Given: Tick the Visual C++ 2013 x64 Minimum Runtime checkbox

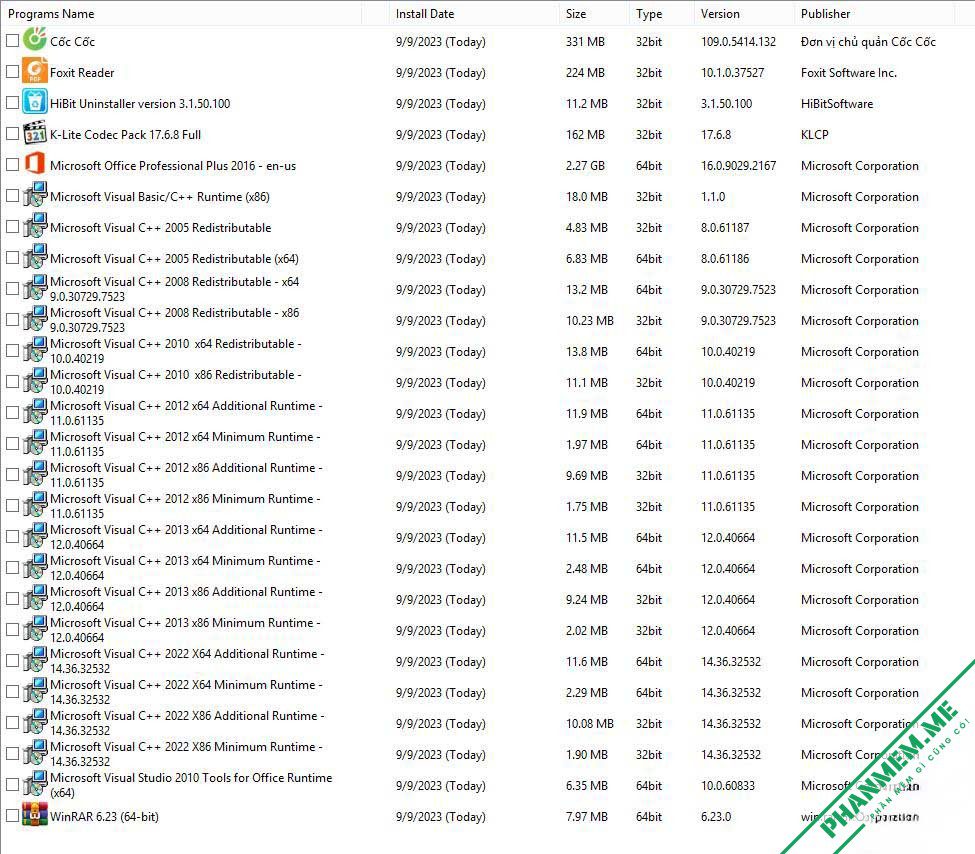Looking at the screenshot, I should (x=12, y=568).
